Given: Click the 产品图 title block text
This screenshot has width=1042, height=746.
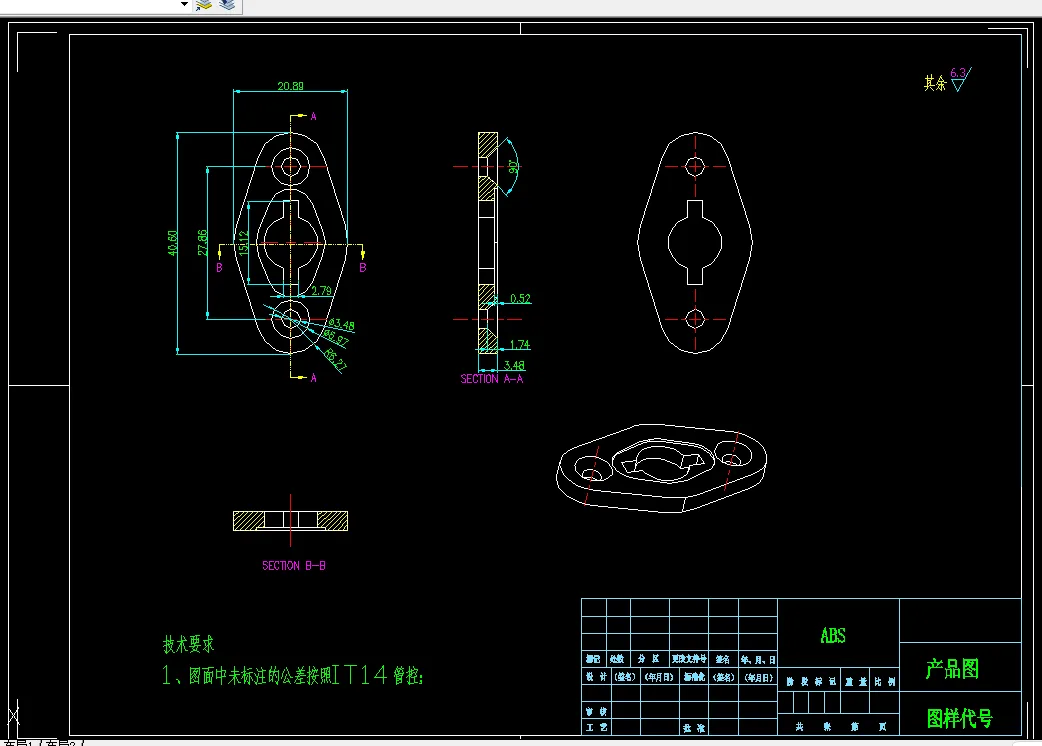Looking at the screenshot, I should (x=952, y=669).
